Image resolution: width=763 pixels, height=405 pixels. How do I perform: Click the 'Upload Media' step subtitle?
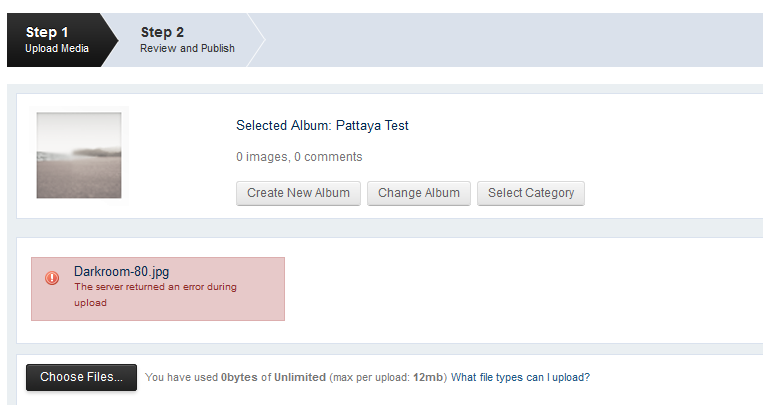57,48
